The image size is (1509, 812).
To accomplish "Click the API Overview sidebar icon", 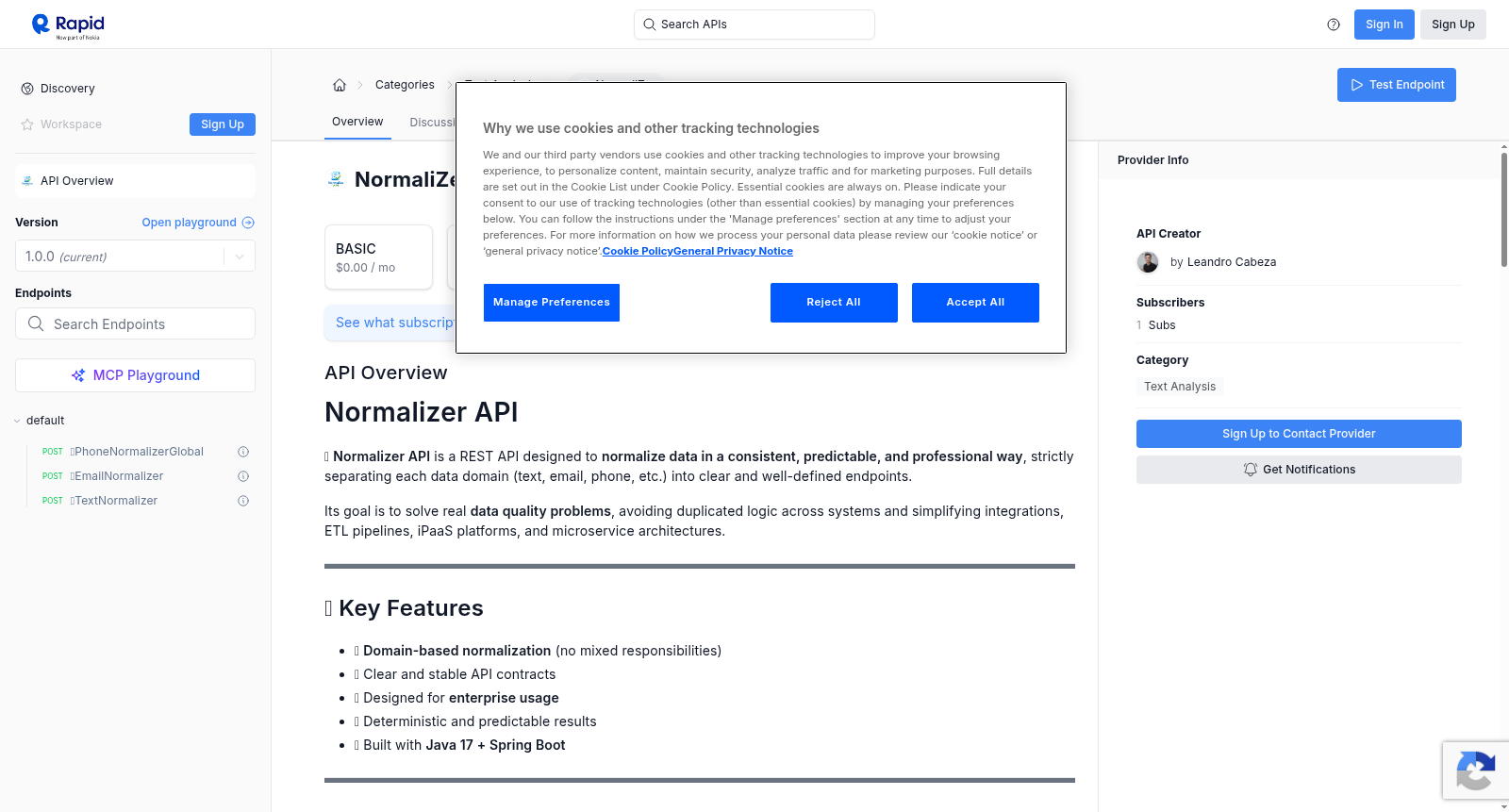I will 27,181.
